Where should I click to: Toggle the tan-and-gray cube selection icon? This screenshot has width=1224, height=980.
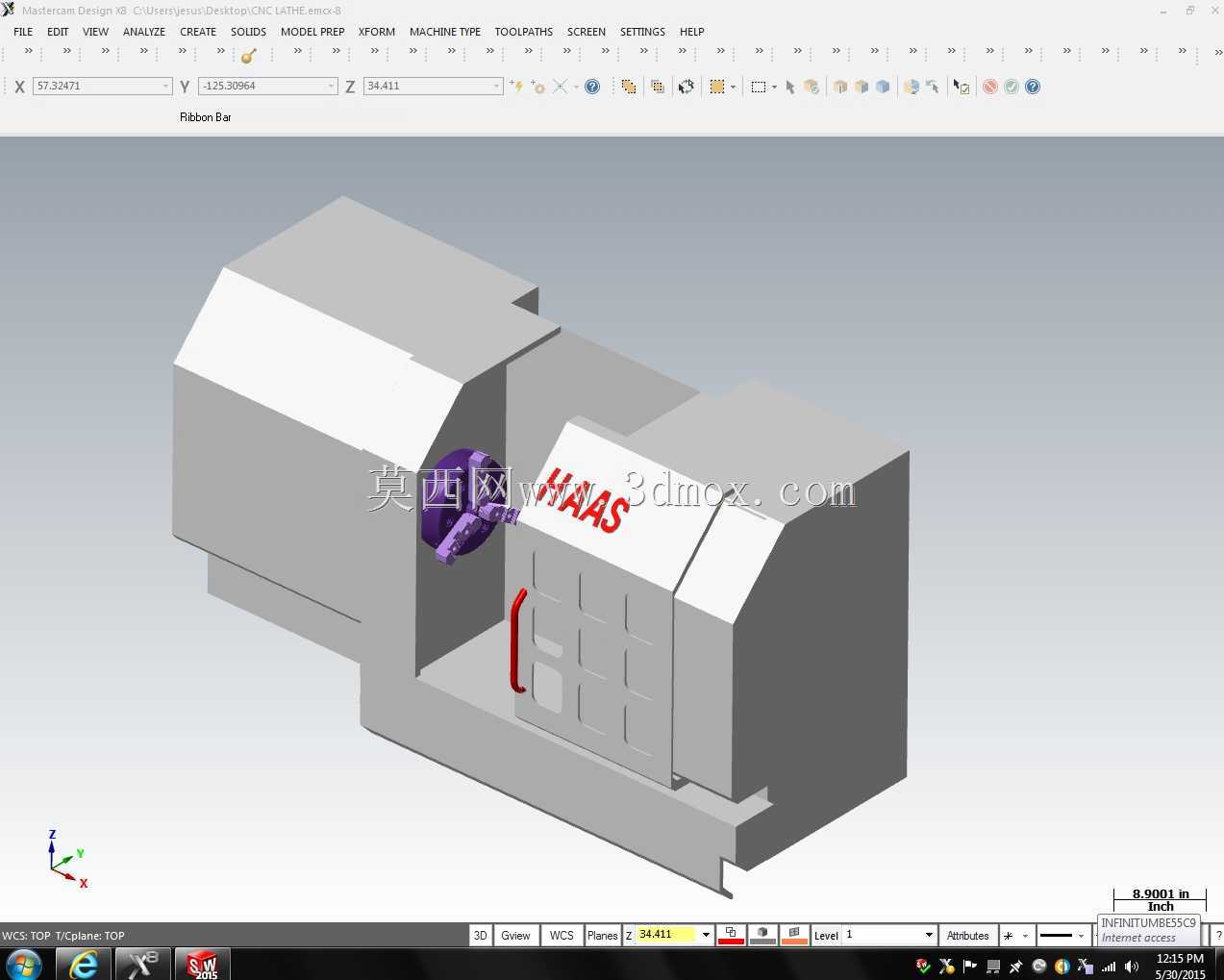pyautogui.click(x=862, y=87)
